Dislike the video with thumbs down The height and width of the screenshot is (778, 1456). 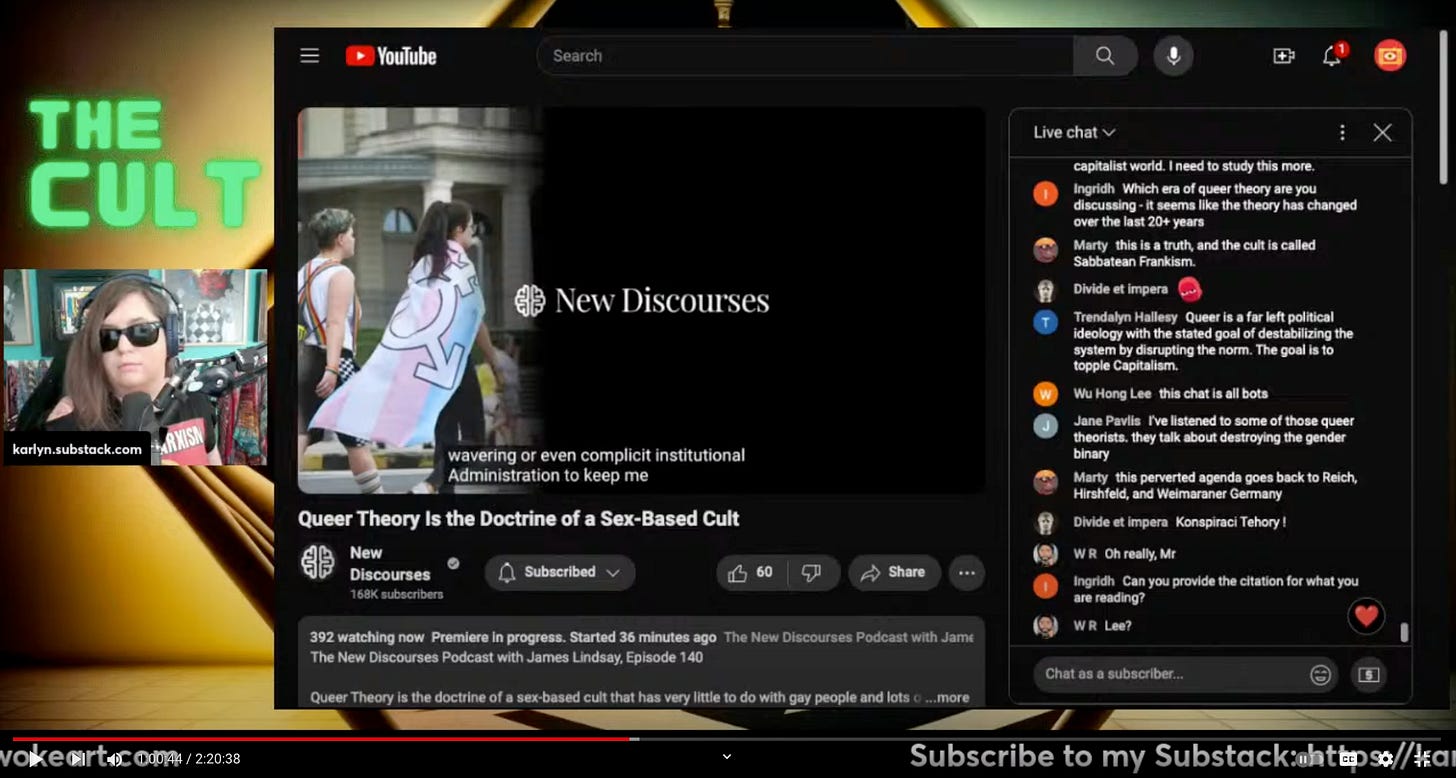[x=813, y=572]
